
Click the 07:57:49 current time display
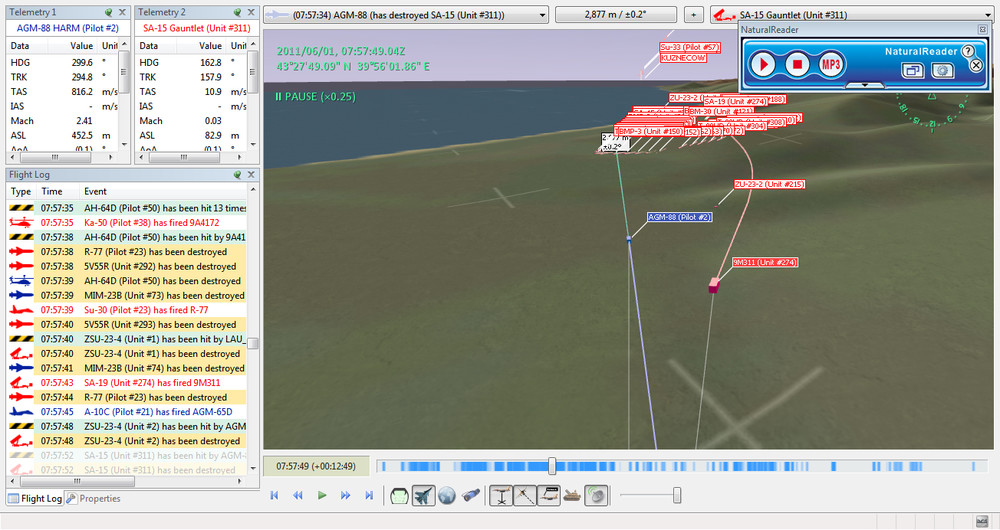click(x=316, y=466)
